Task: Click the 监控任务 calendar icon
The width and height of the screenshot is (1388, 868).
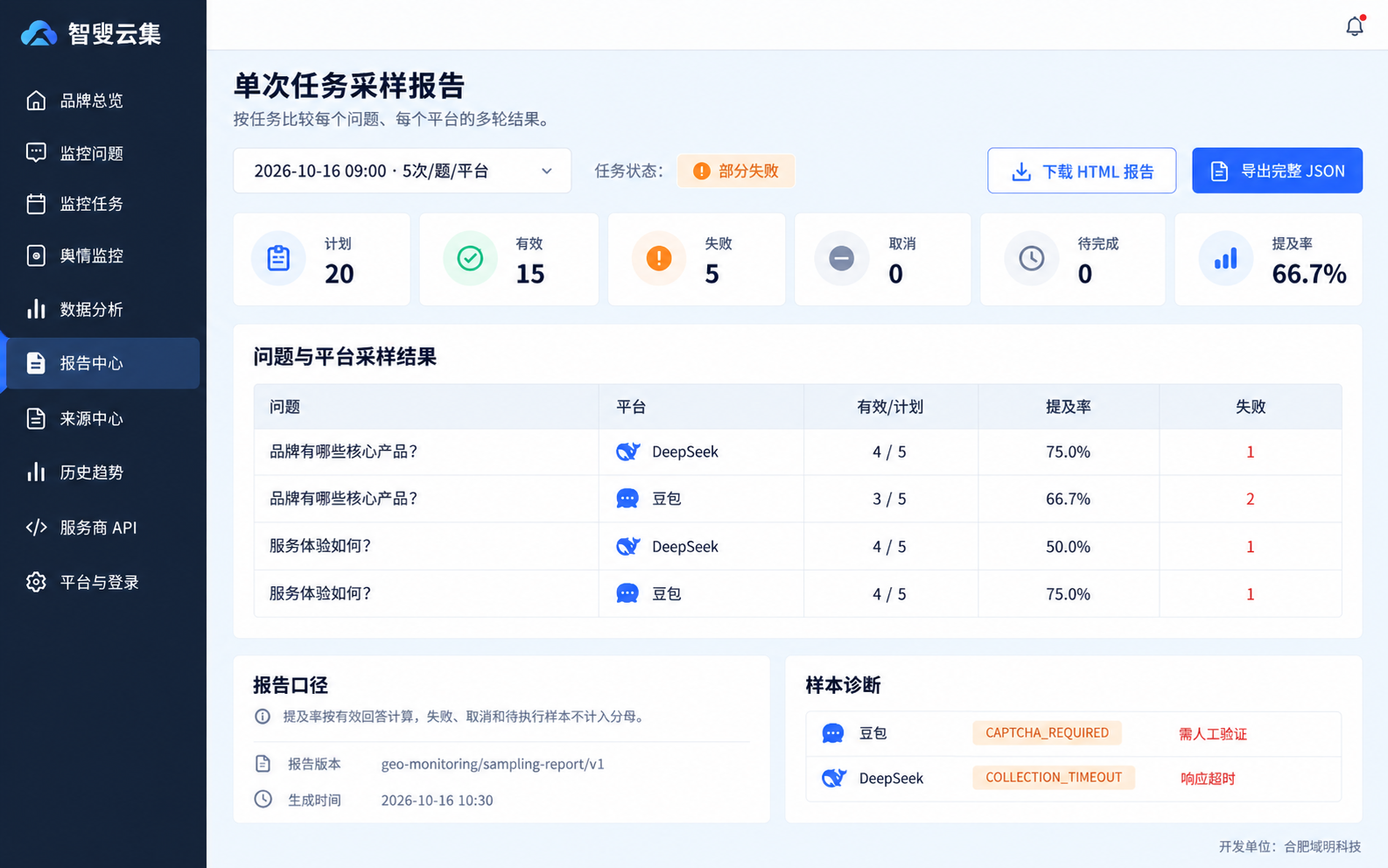Action: tap(36, 204)
